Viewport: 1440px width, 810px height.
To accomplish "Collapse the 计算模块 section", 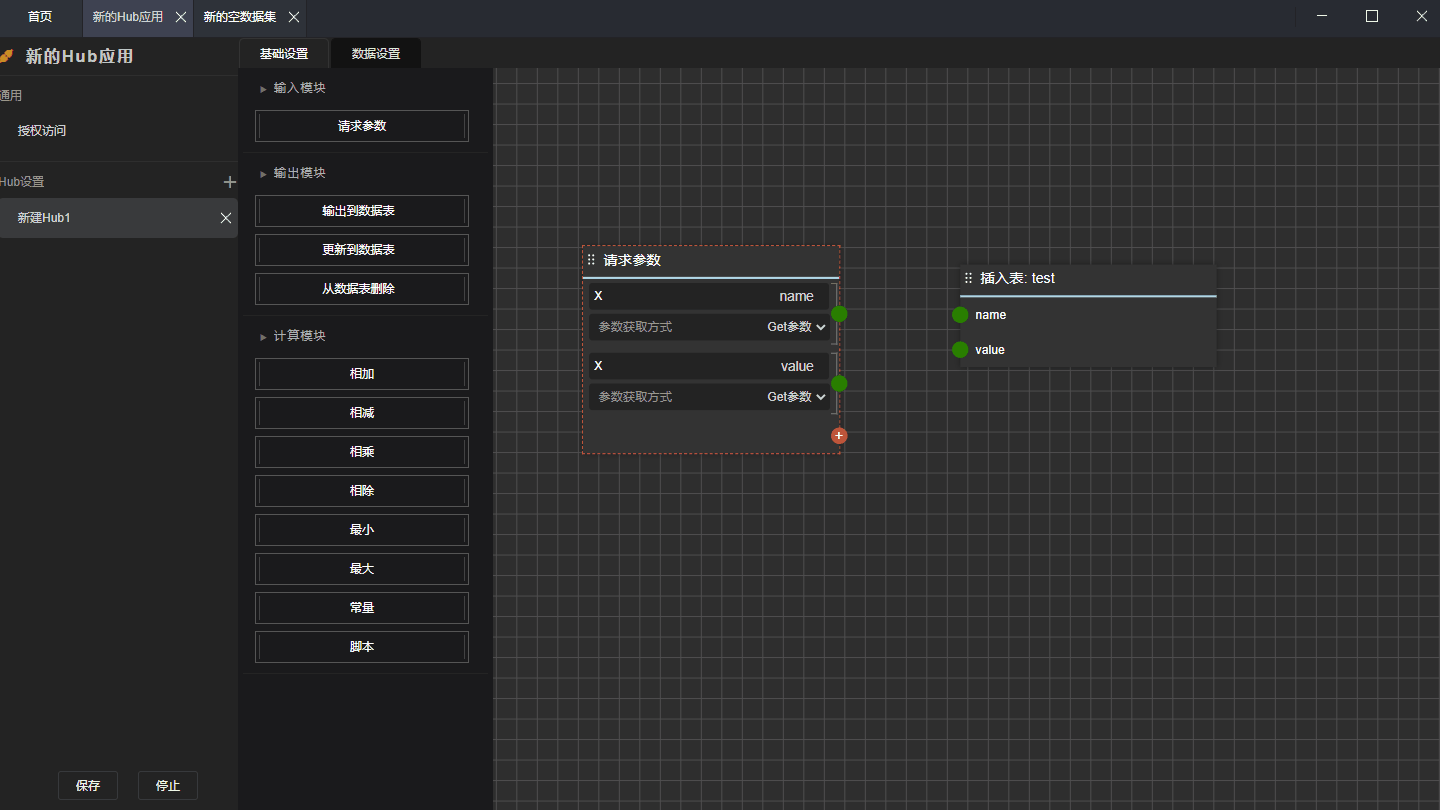I will [x=264, y=337].
